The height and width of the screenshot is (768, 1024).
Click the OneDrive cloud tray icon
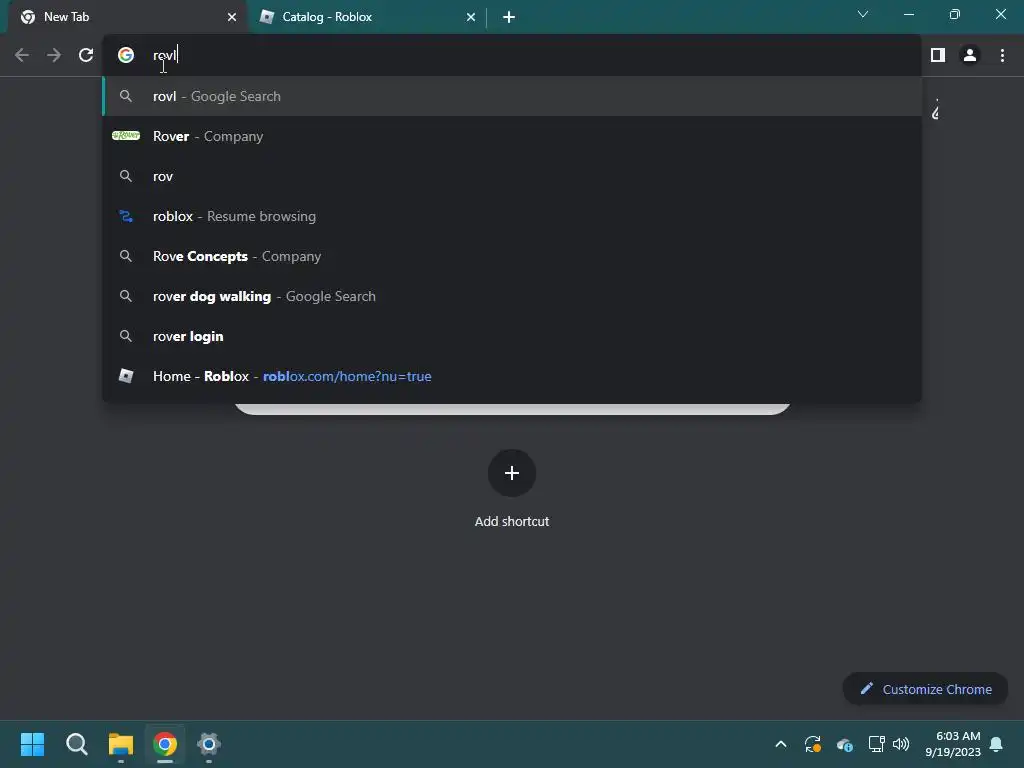tap(844, 744)
